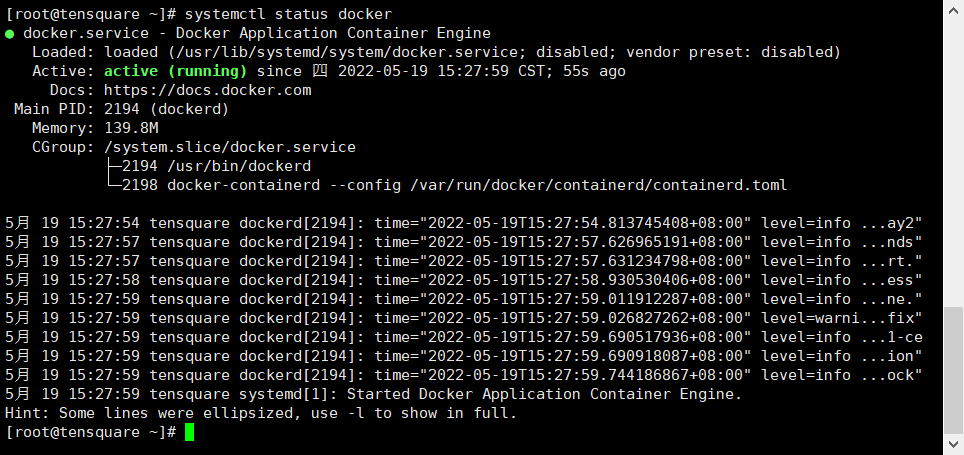Open the https://docs.docker.com link
The height and width of the screenshot is (455, 964).
[207, 90]
